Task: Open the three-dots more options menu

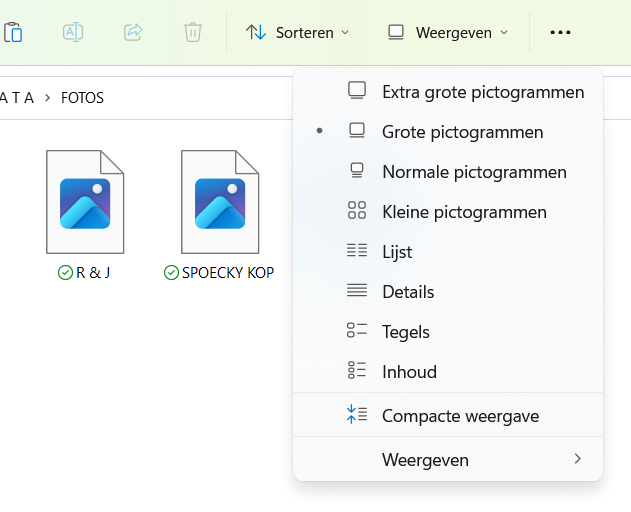Action: pos(560,32)
